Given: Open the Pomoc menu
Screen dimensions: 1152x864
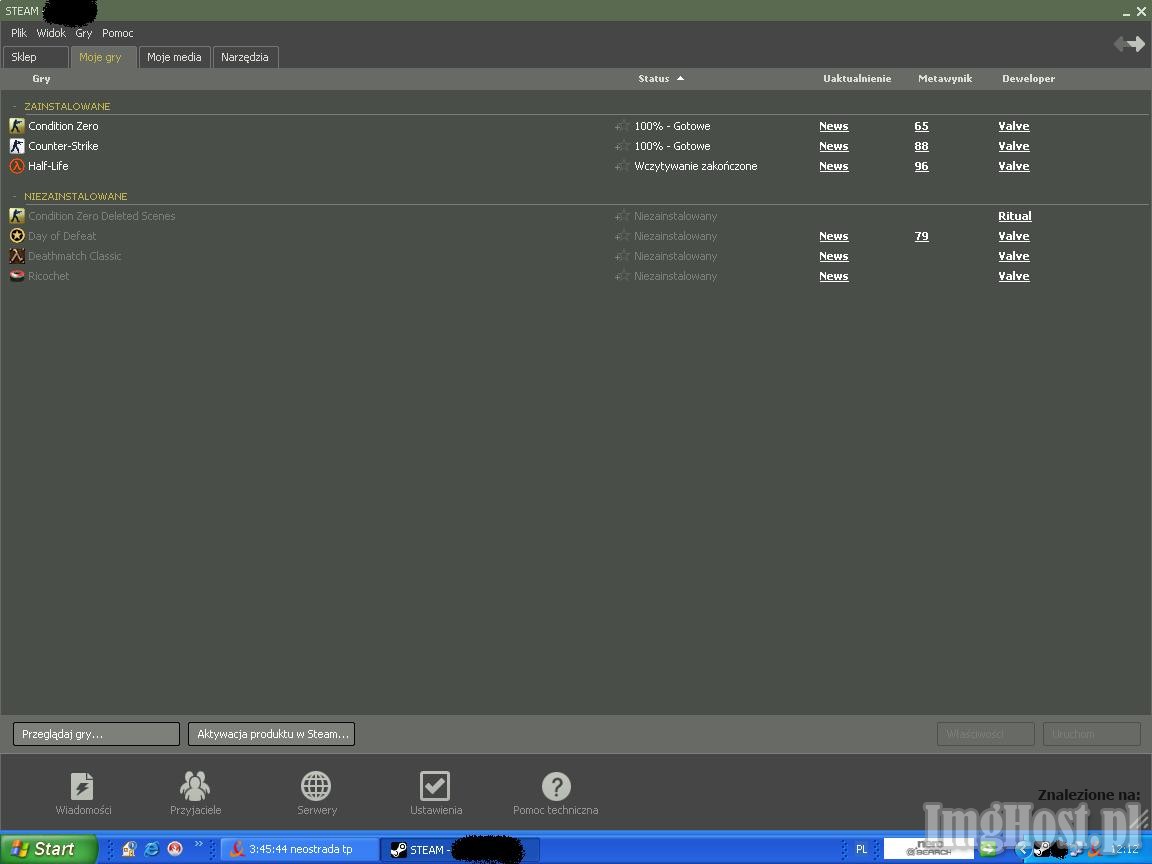Looking at the screenshot, I should 118,33.
